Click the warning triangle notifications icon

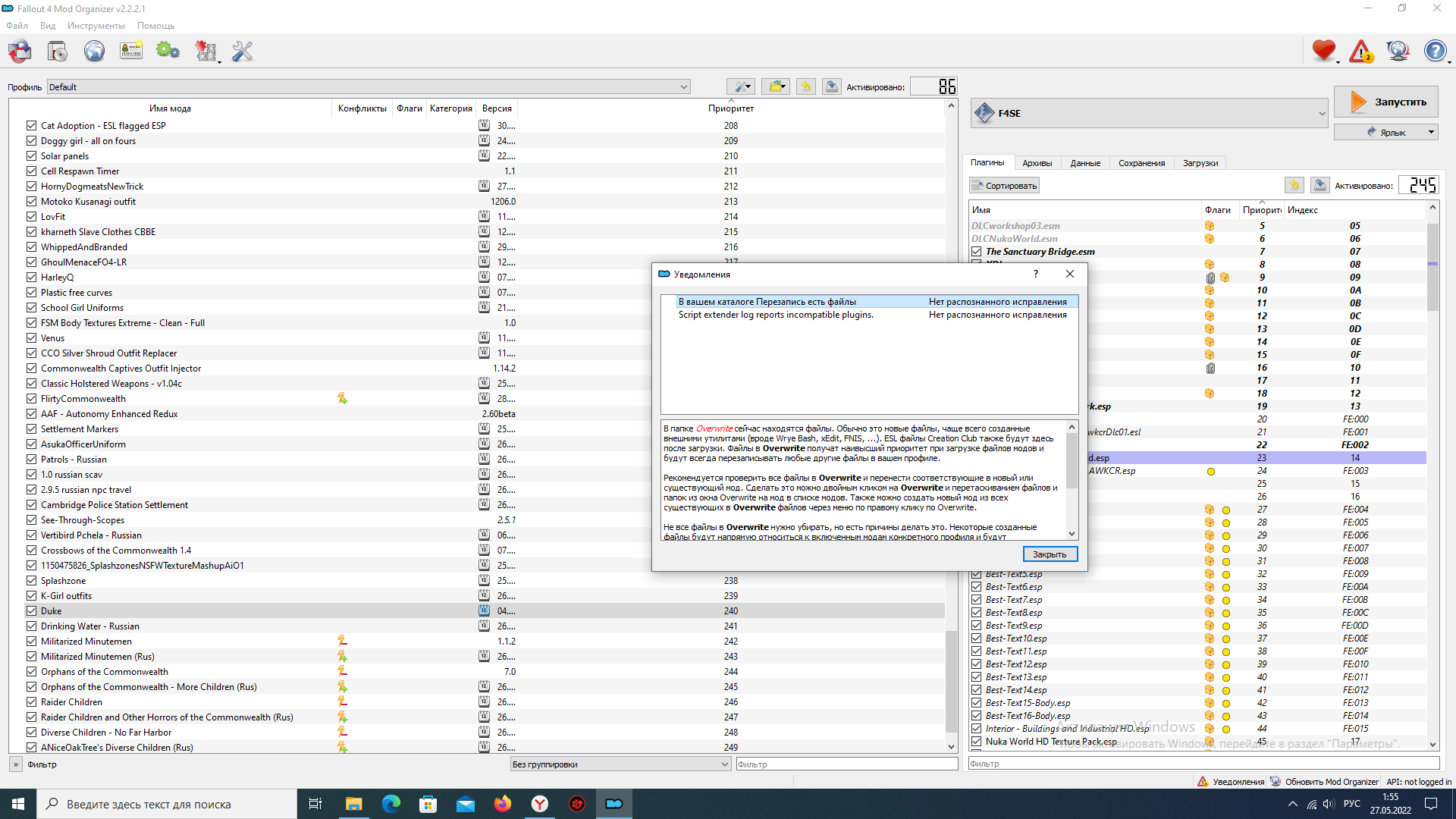[1361, 52]
